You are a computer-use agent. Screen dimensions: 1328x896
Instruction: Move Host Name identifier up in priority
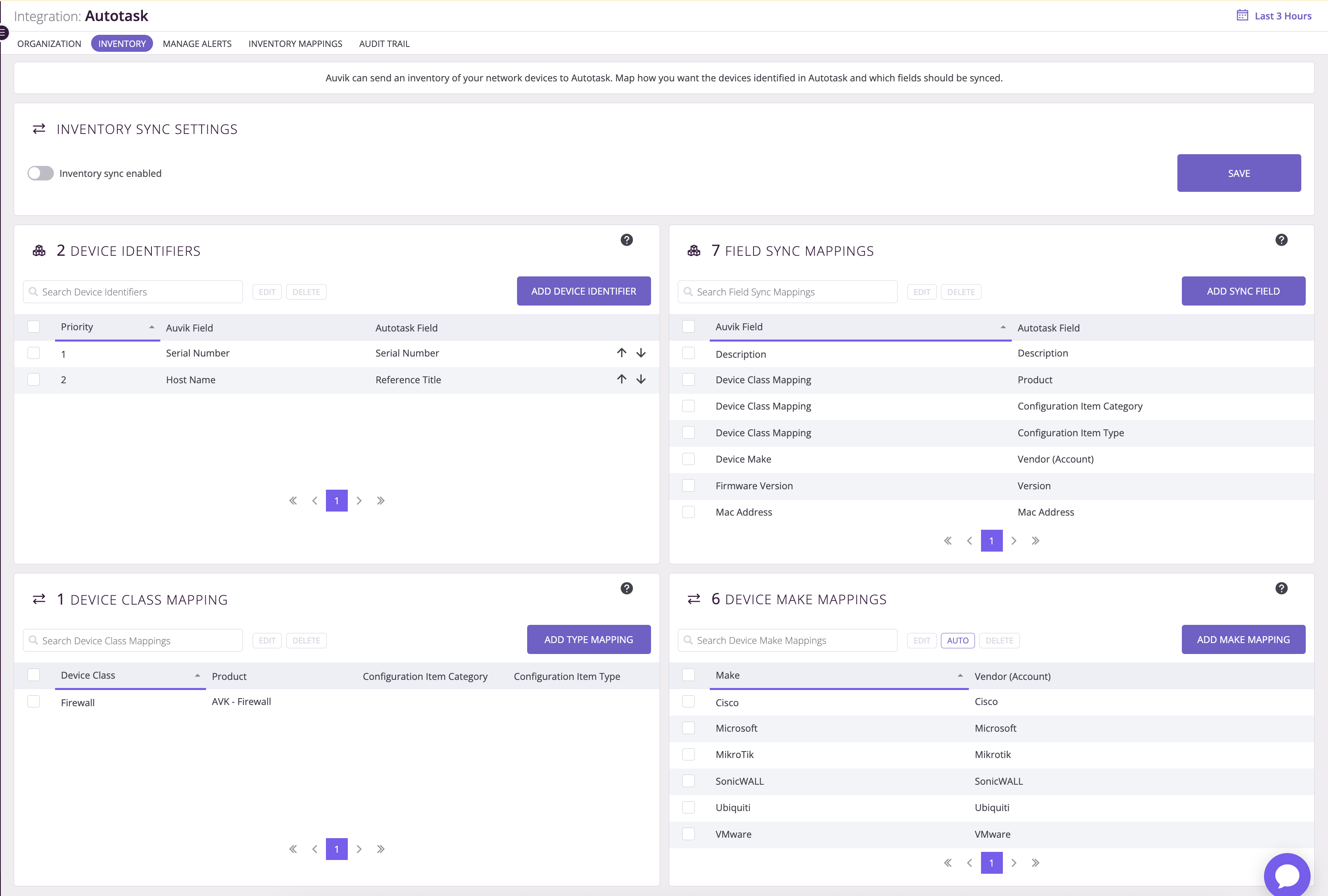click(622, 379)
